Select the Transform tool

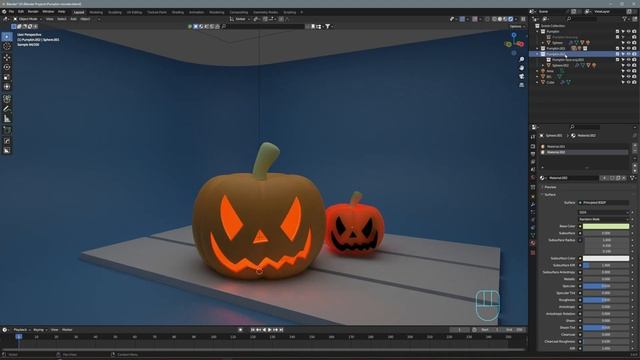7,87
